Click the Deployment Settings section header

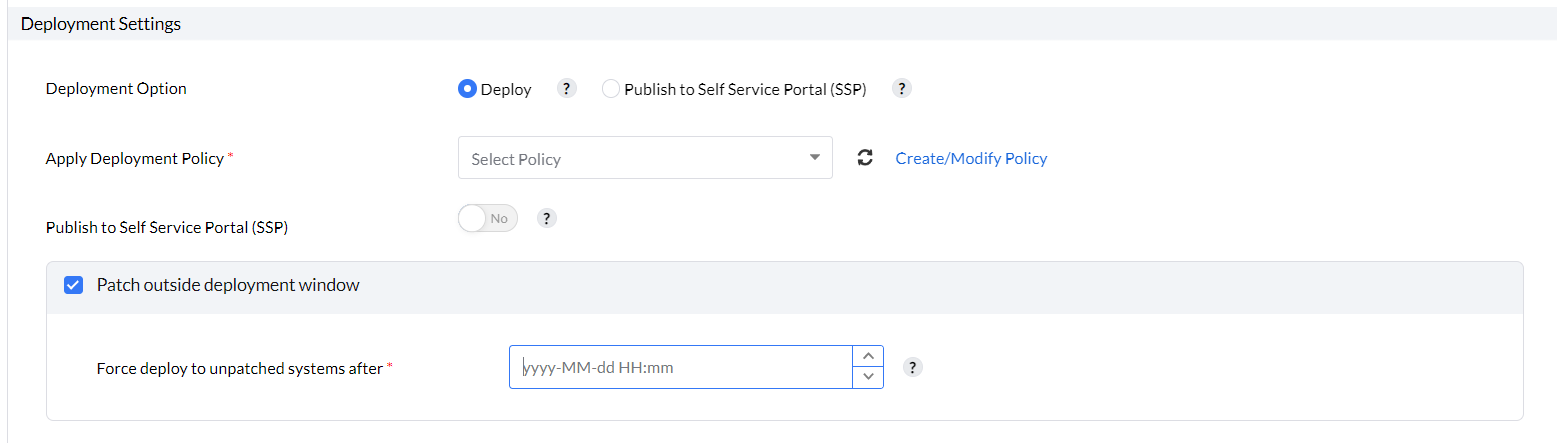(x=101, y=24)
